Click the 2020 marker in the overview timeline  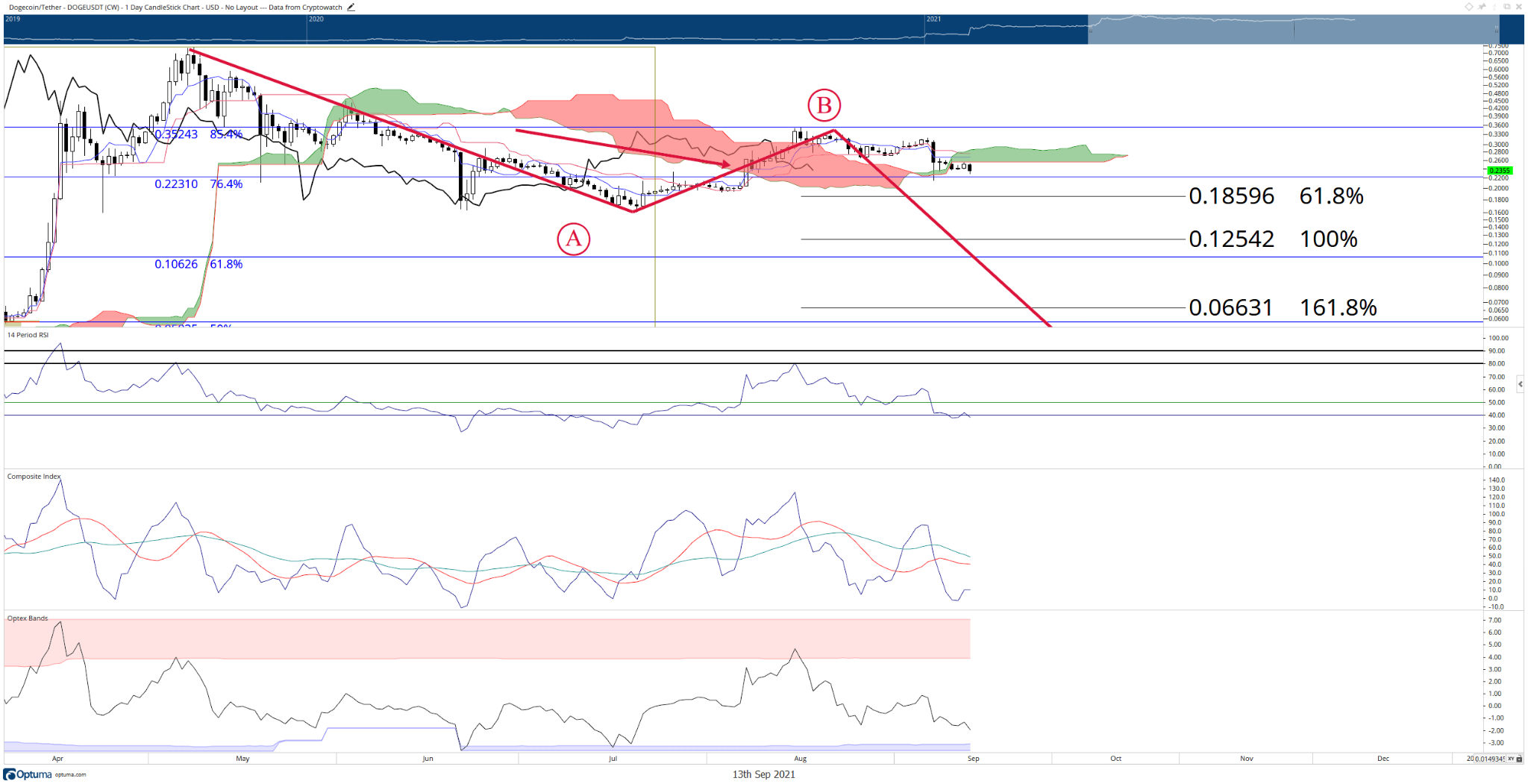pyautogui.click(x=316, y=19)
